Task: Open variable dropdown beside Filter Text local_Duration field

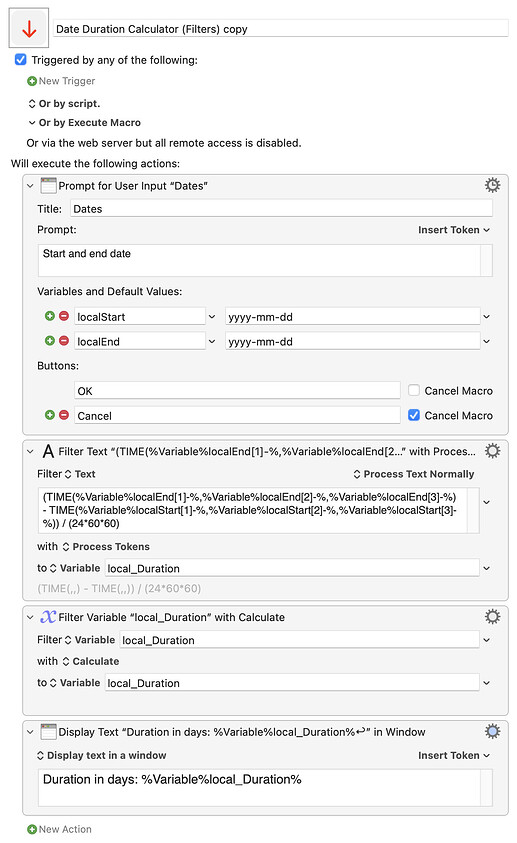Action: click(x=486, y=568)
